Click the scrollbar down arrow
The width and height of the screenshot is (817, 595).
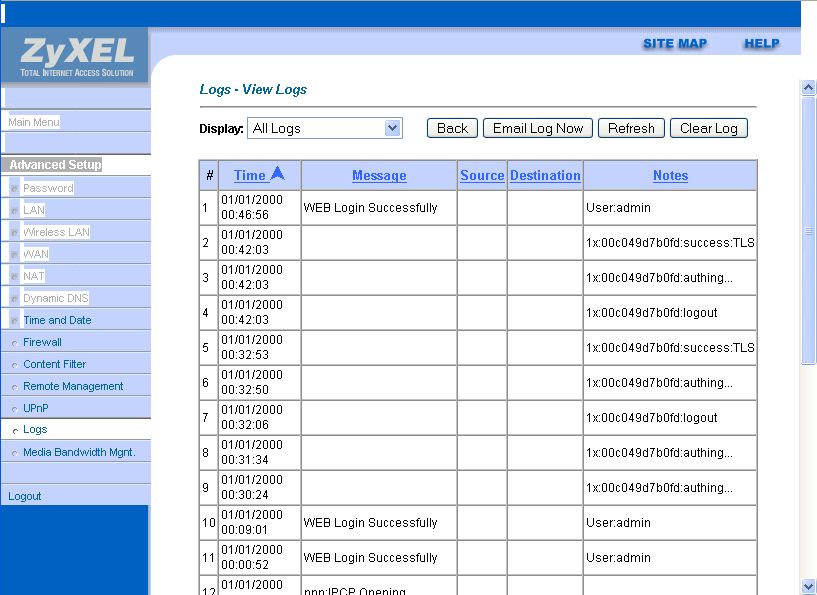click(809, 586)
